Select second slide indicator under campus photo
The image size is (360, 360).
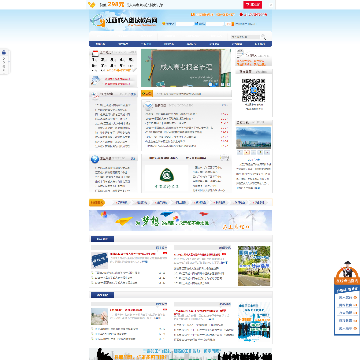coord(247,152)
